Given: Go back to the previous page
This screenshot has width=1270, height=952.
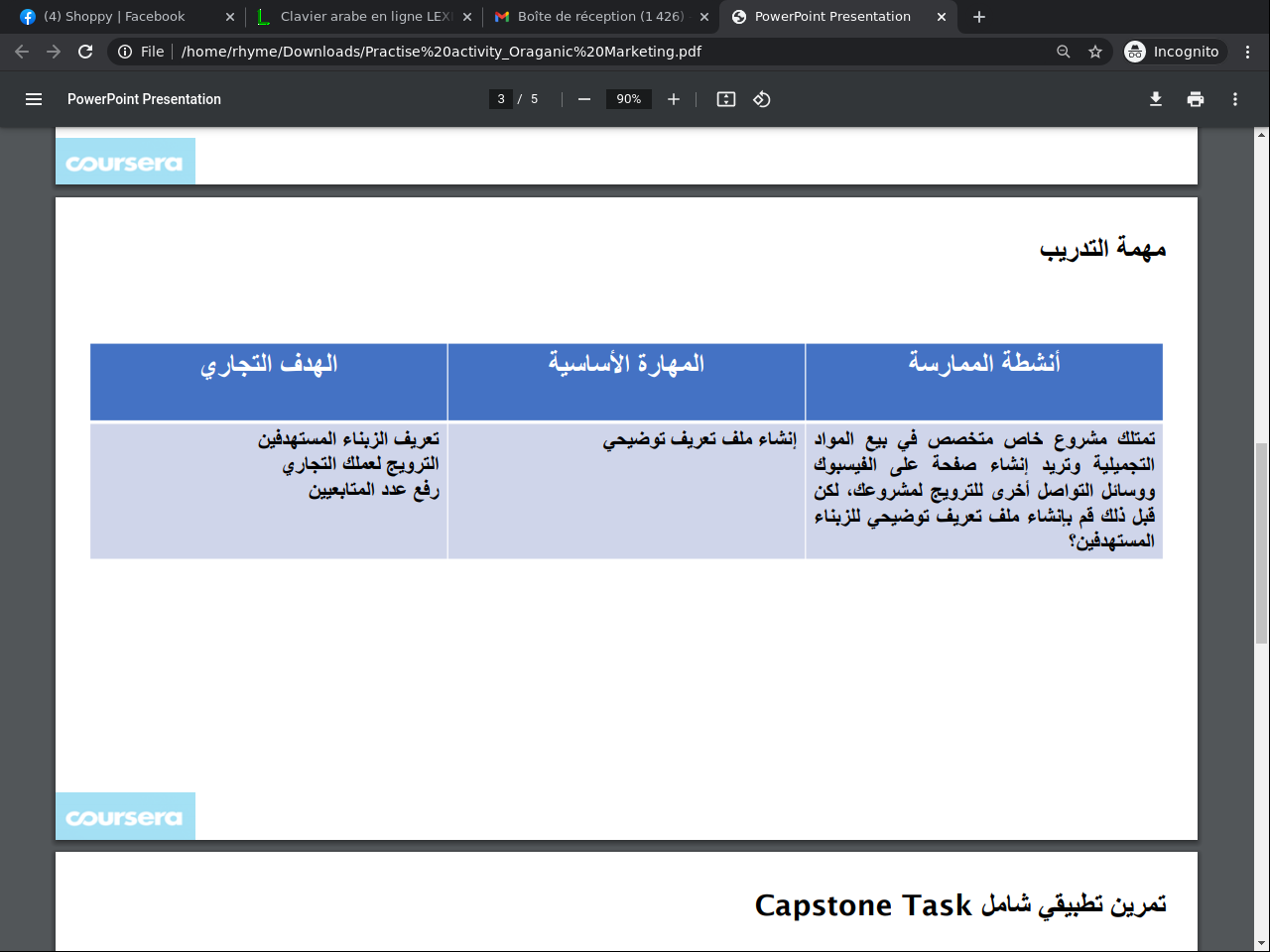Looking at the screenshot, I should (x=22, y=52).
